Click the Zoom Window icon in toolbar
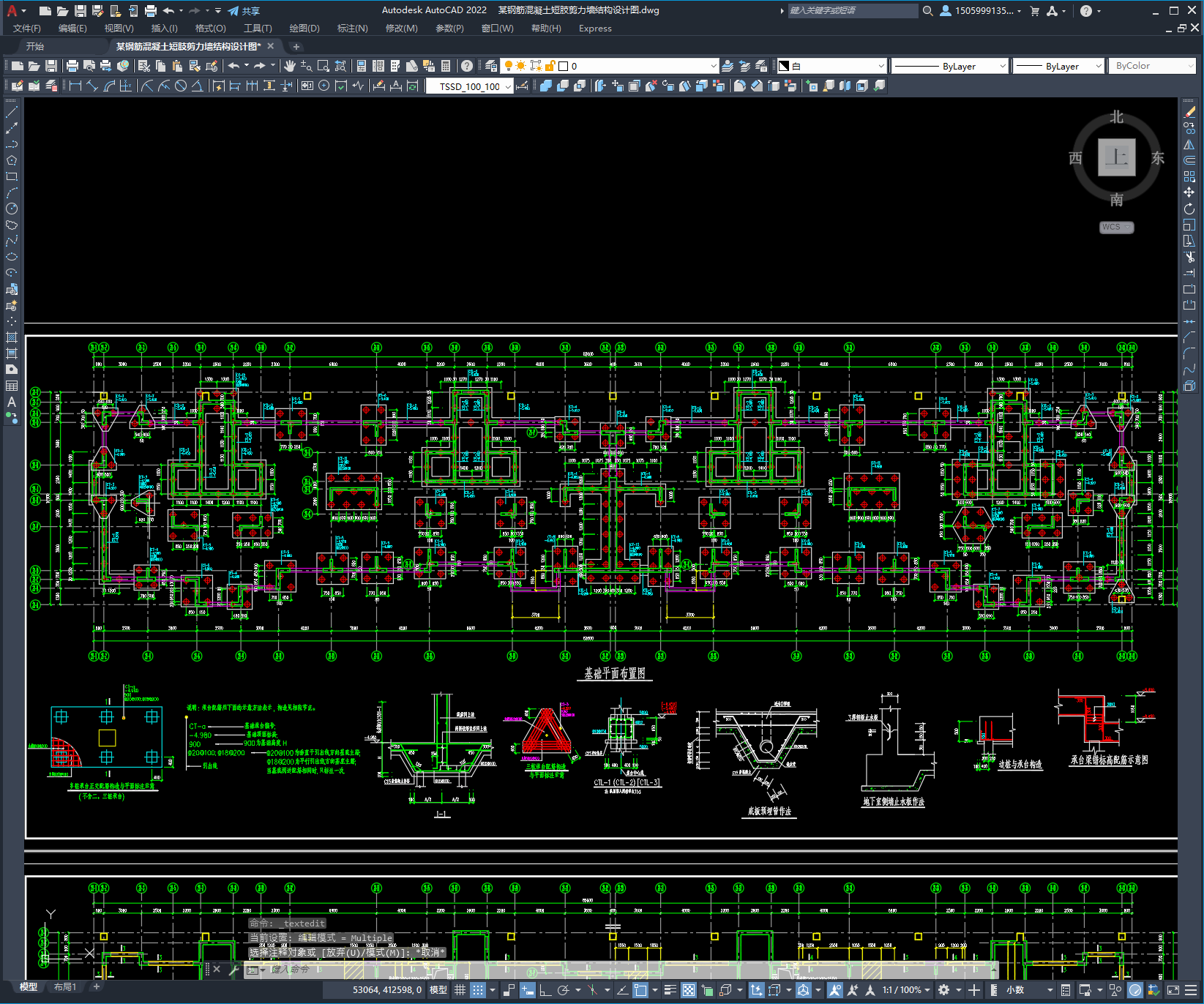Viewport: 1204px width, 1004px height. pos(324,66)
